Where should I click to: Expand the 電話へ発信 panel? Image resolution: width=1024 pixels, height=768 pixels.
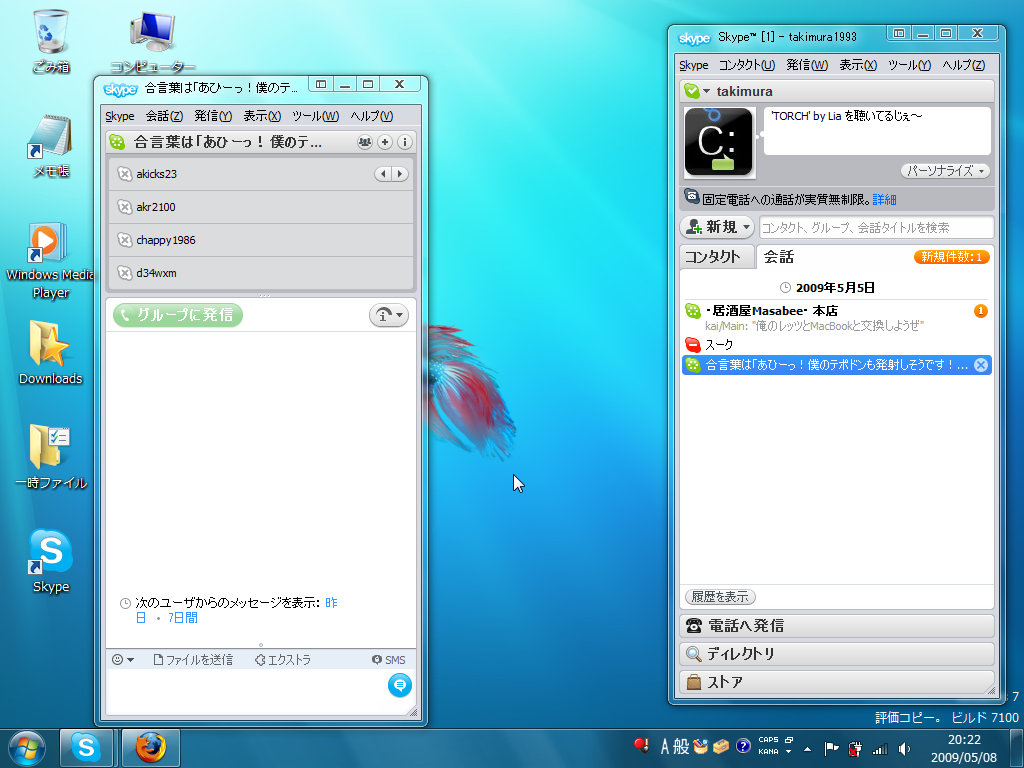[837, 626]
